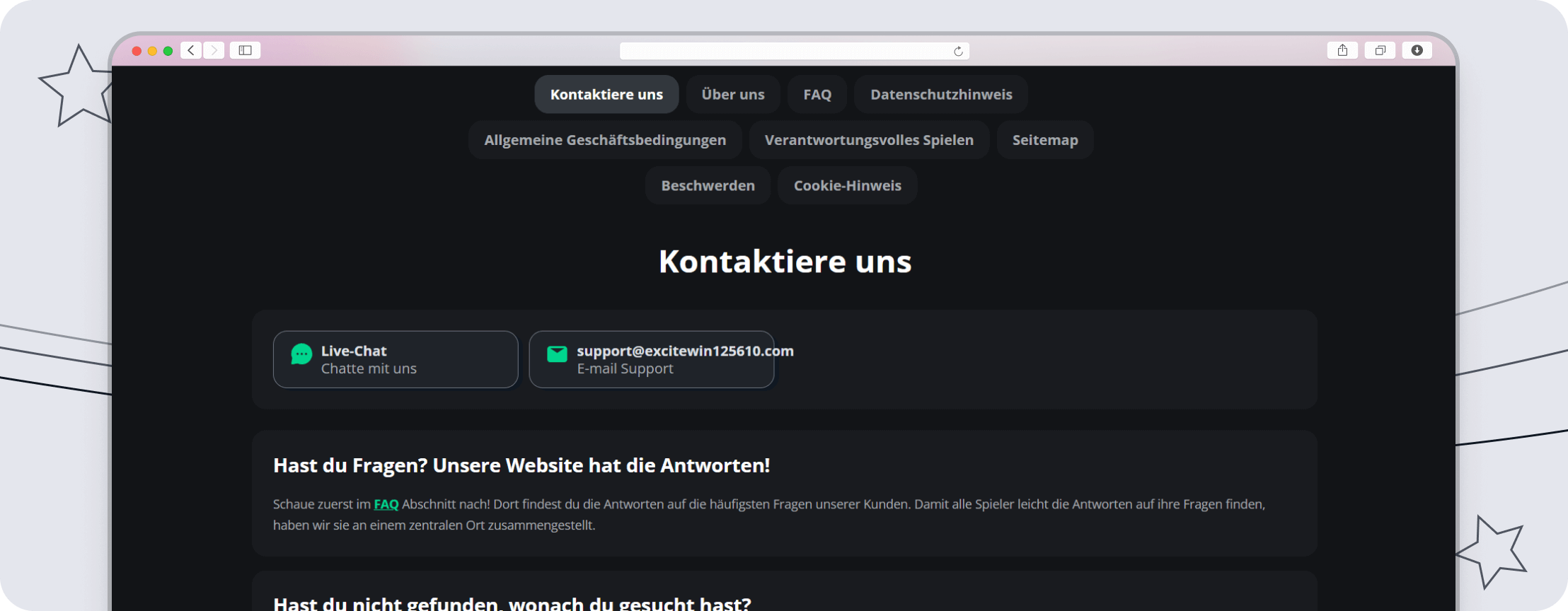Open the Datenschutzhinweis tab

[x=941, y=94]
